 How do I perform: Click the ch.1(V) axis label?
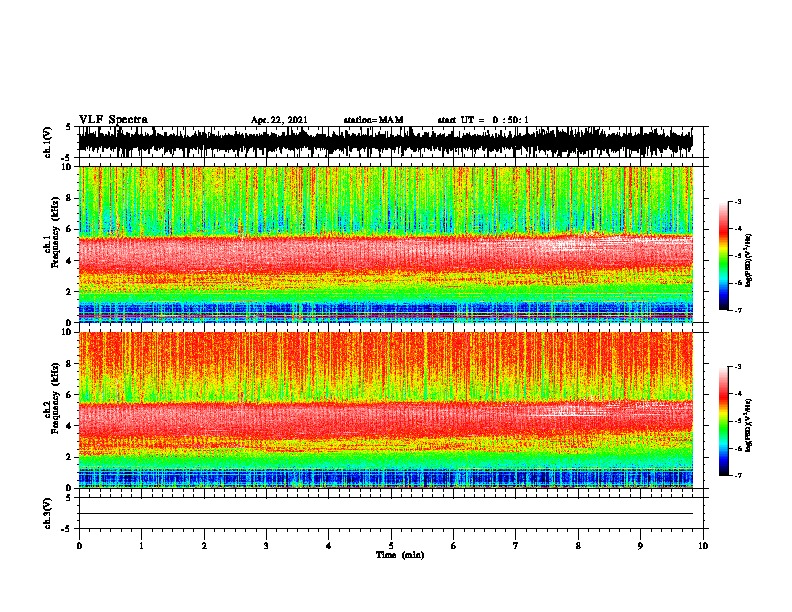(x=47, y=142)
